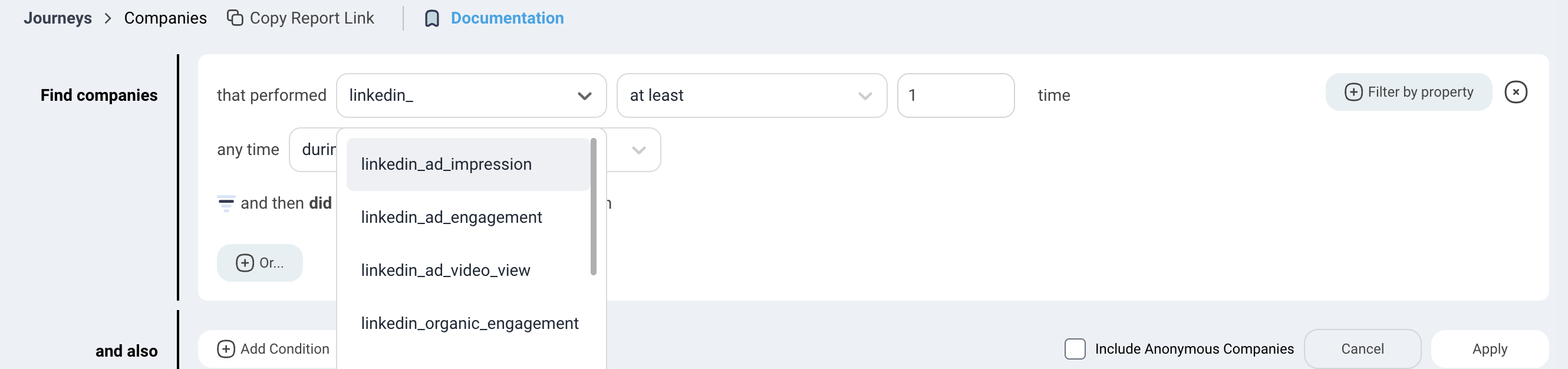Viewport: 1568px width, 369px height.
Task: Click the plus icon in Add Condition
Action: point(226,348)
